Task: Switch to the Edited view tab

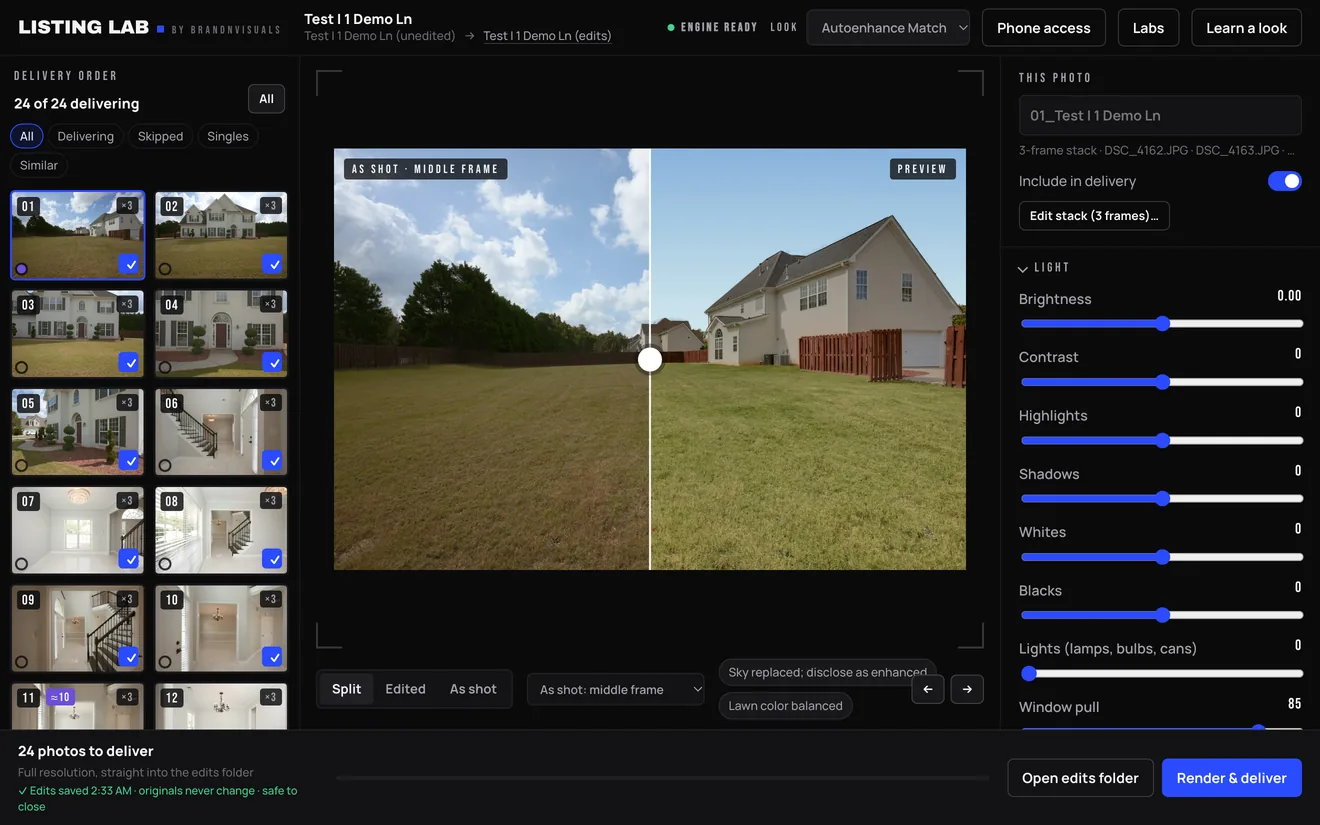Action: click(405, 689)
